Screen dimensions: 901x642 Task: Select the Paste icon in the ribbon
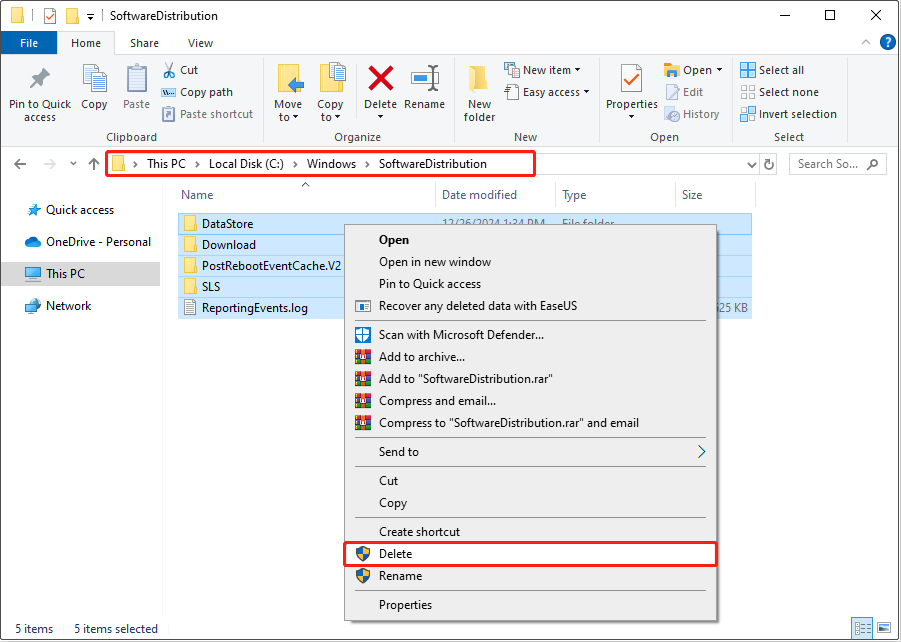(135, 88)
